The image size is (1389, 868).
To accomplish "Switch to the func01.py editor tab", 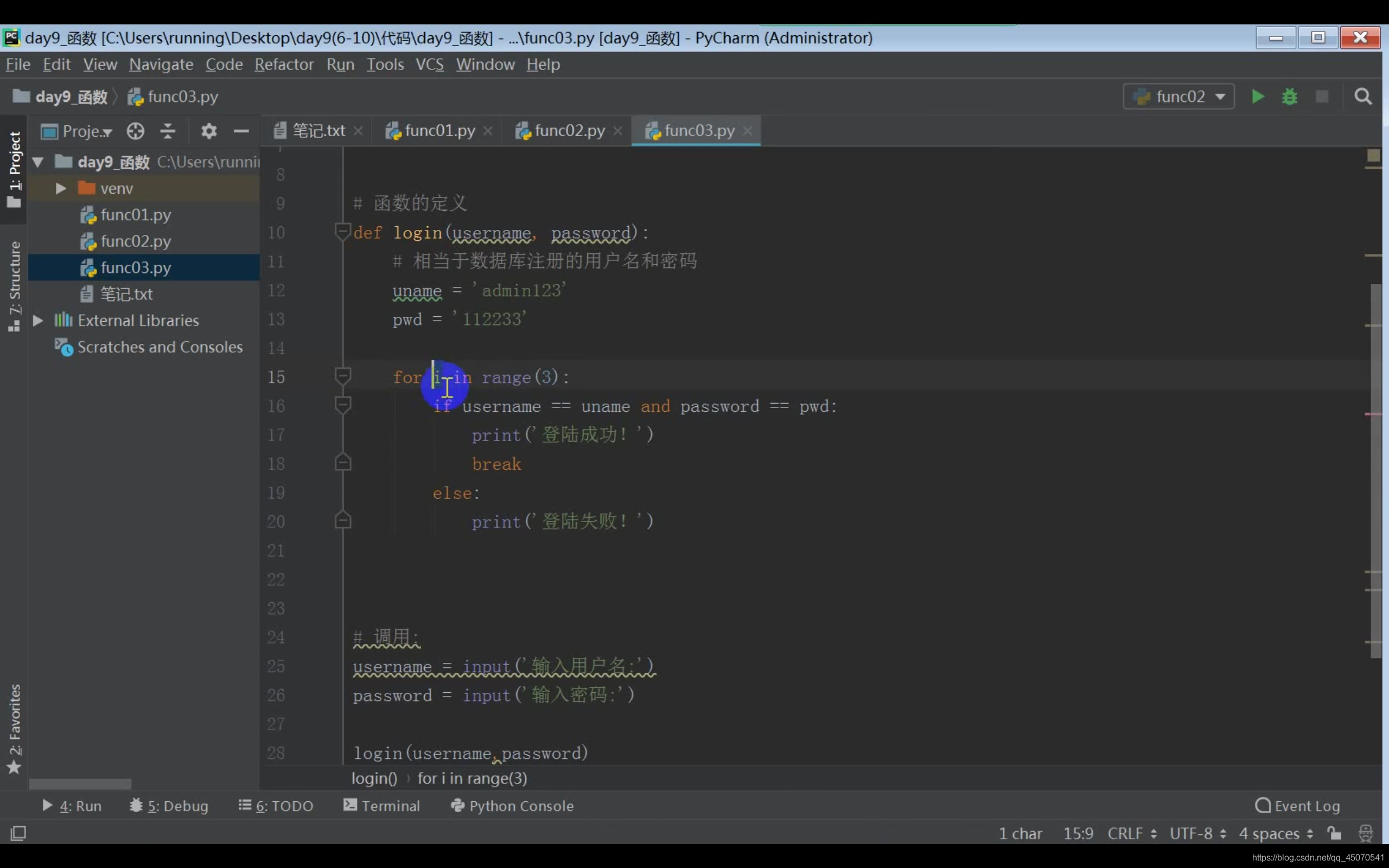I will 439,131.
